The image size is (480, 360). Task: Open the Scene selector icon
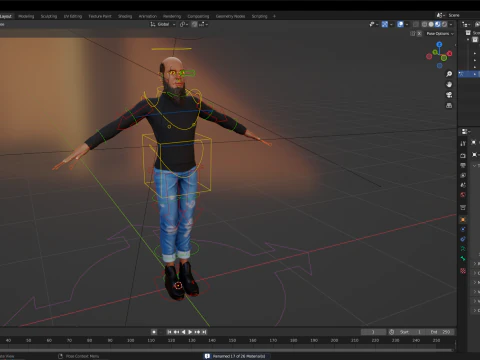441,15
